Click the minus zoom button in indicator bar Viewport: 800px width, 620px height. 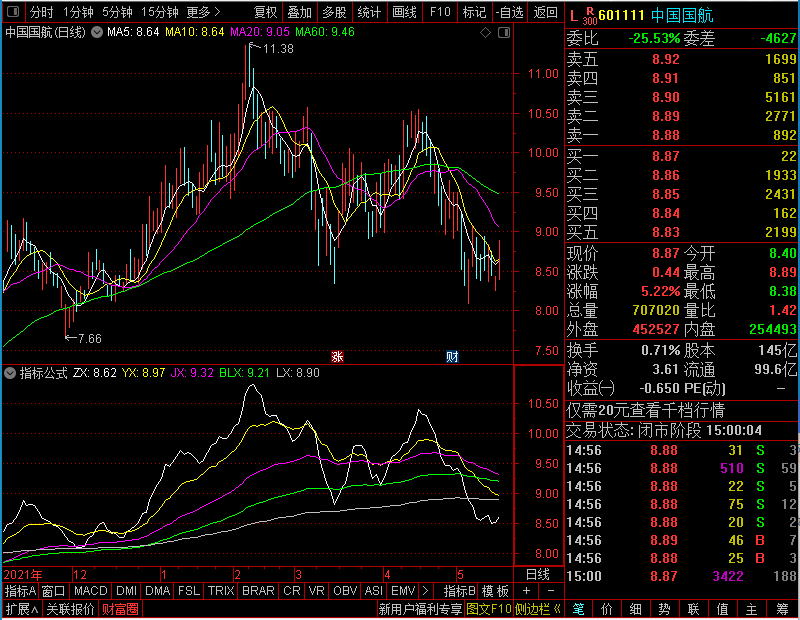pyautogui.click(x=551, y=590)
